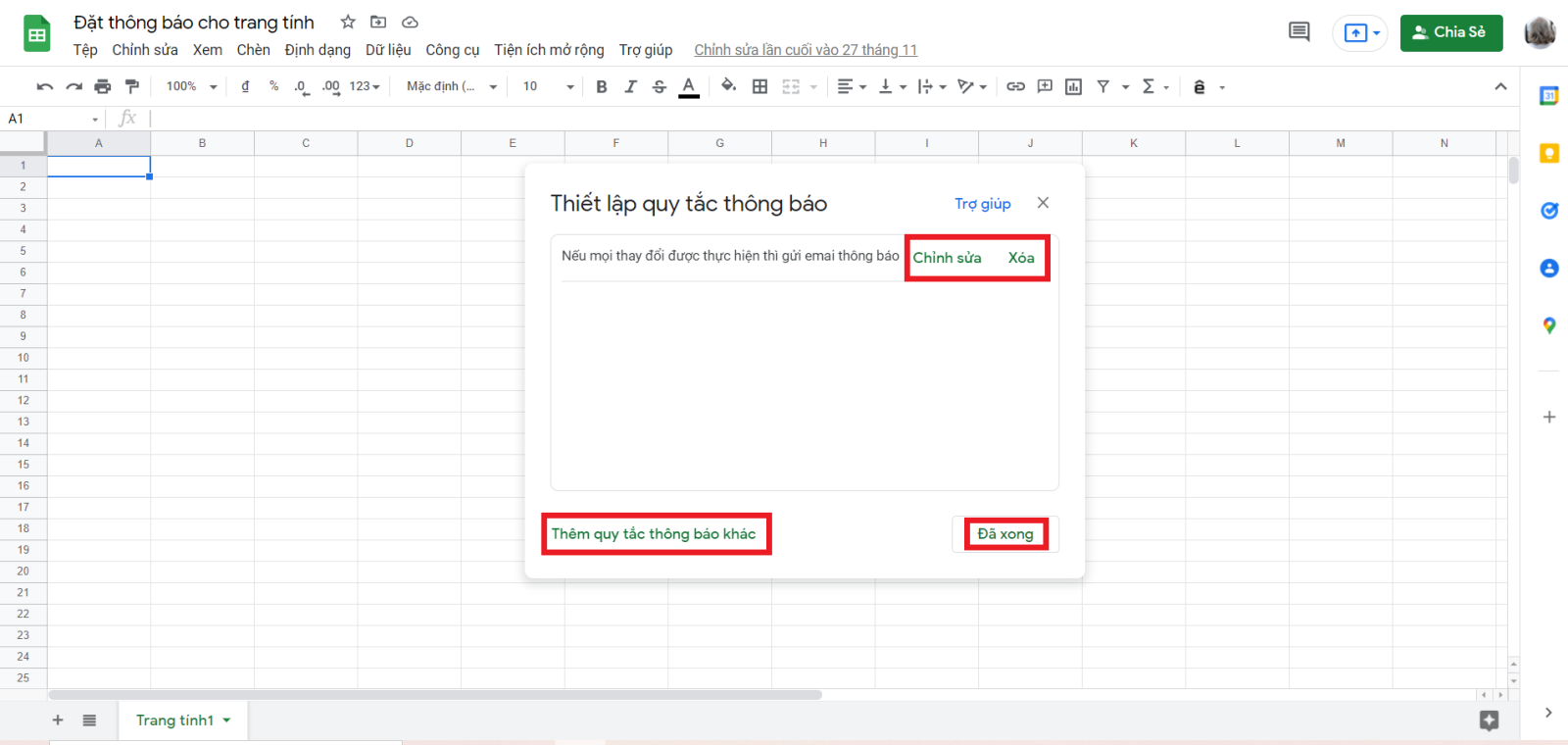This screenshot has height=745, width=1568.
Task: Open the Tệp menu
Action: [85, 50]
